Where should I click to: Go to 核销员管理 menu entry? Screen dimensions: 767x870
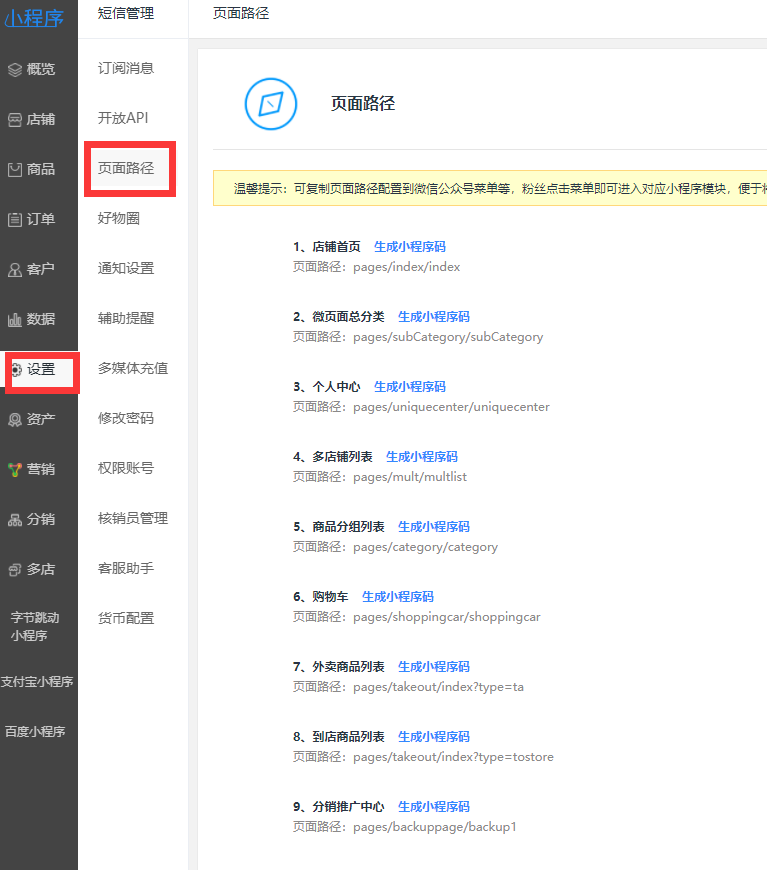point(133,518)
